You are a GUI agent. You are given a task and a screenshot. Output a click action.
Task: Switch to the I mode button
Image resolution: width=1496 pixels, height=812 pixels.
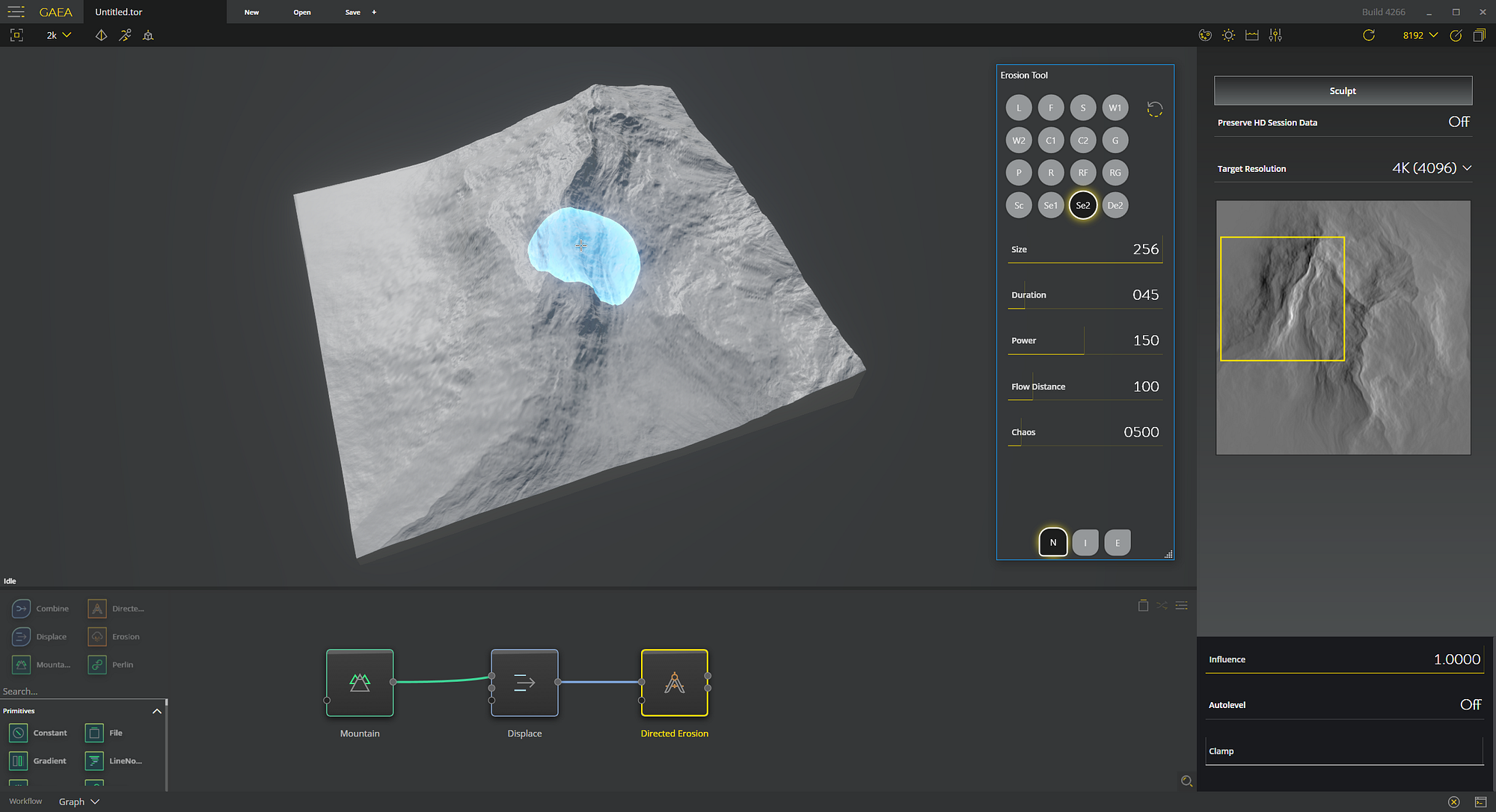pos(1085,543)
